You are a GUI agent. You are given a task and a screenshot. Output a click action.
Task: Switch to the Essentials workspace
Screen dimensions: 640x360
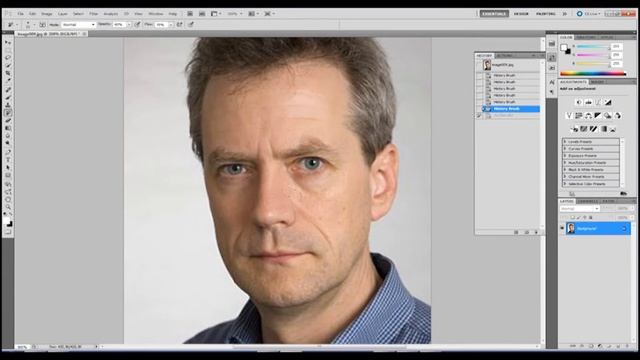(494, 13)
